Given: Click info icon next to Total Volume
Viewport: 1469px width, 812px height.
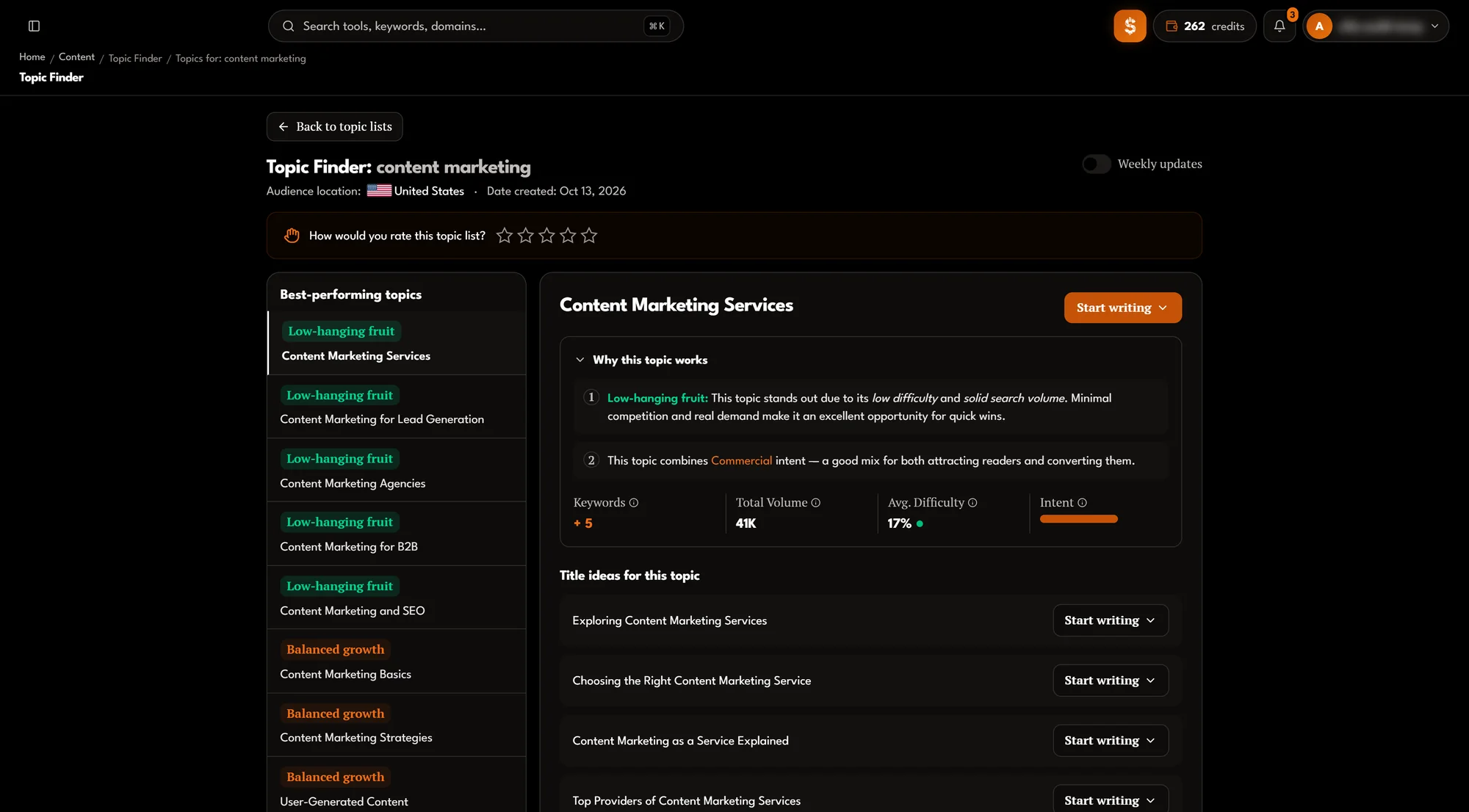Looking at the screenshot, I should [x=815, y=503].
